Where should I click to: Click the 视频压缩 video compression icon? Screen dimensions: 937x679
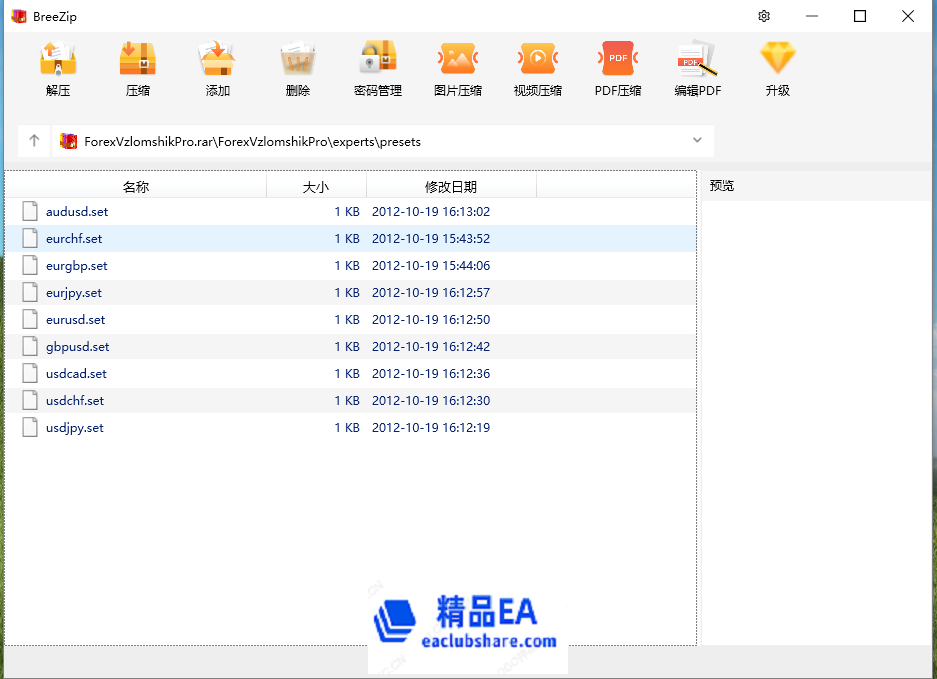click(537, 68)
